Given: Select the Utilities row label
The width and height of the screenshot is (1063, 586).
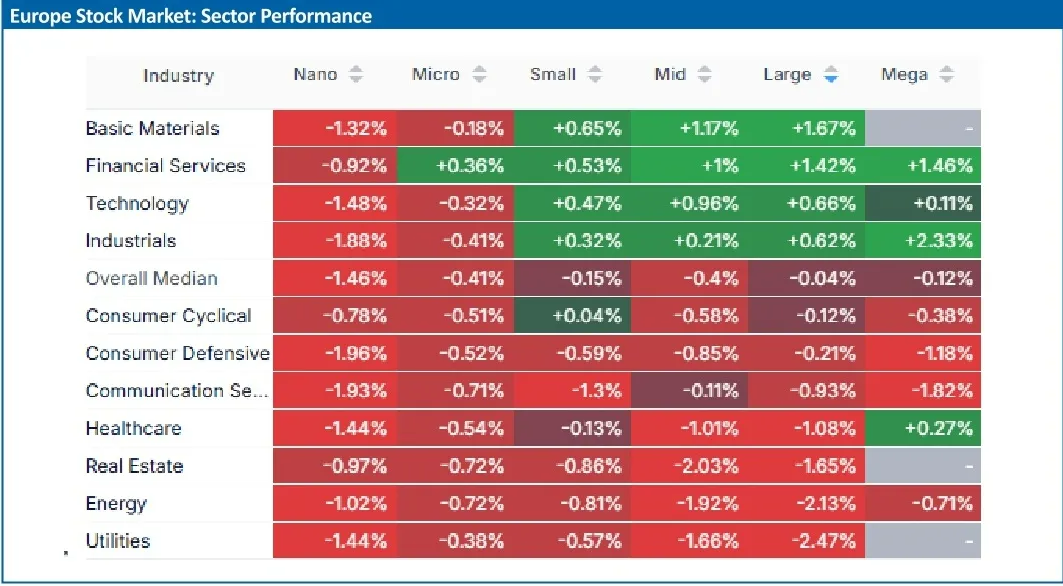Looking at the screenshot, I should 118,541.
